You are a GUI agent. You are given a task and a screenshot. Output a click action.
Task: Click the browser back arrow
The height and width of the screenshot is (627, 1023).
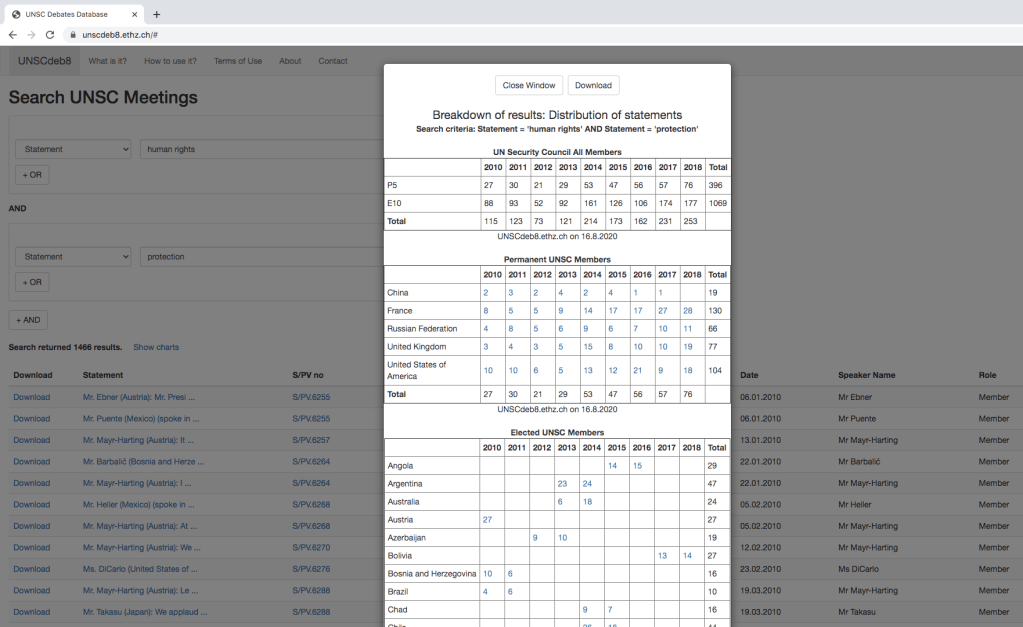[x=12, y=34]
